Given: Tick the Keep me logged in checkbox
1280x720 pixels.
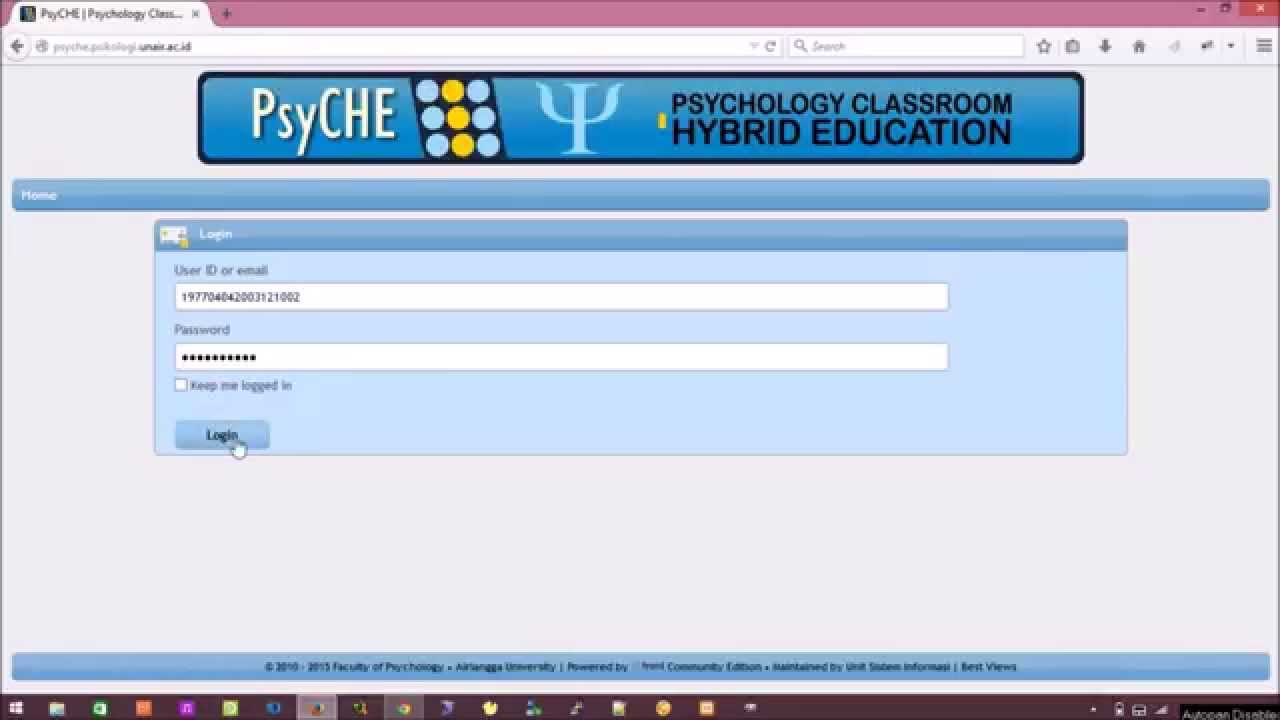Looking at the screenshot, I should [x=181, y=385].
